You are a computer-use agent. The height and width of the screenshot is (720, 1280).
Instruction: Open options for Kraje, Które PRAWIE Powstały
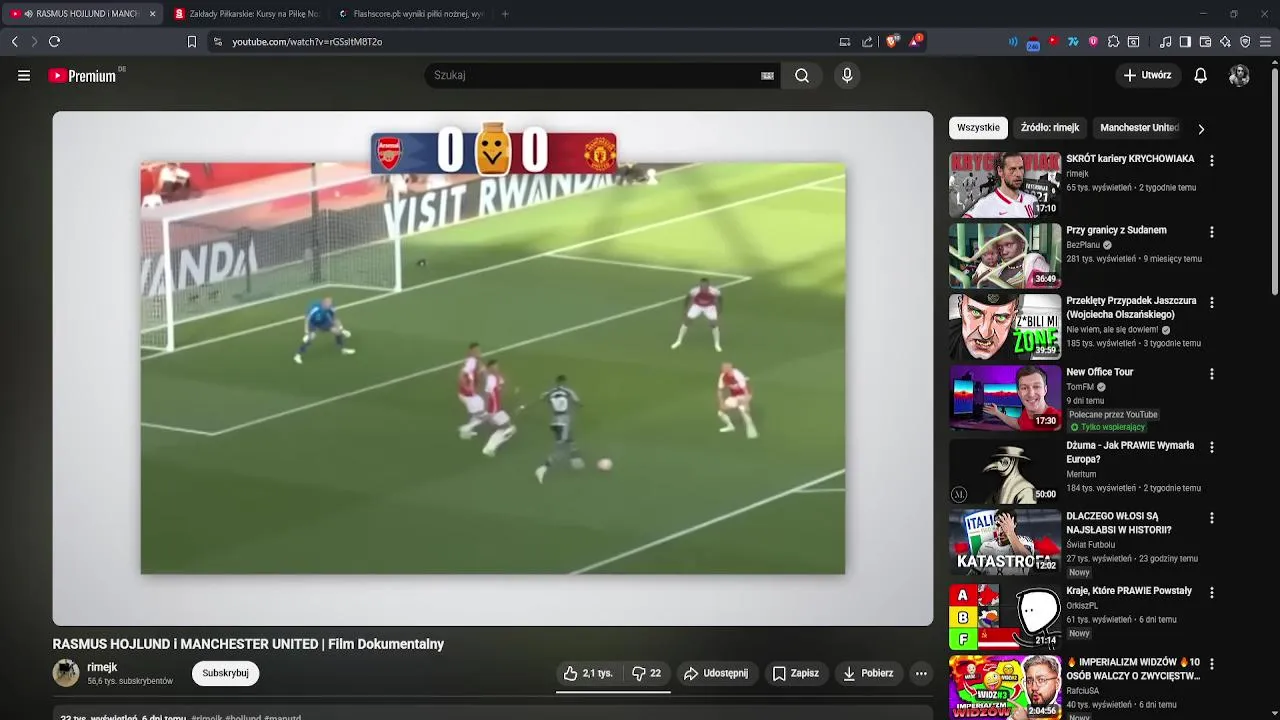(x=1211, y=592)
